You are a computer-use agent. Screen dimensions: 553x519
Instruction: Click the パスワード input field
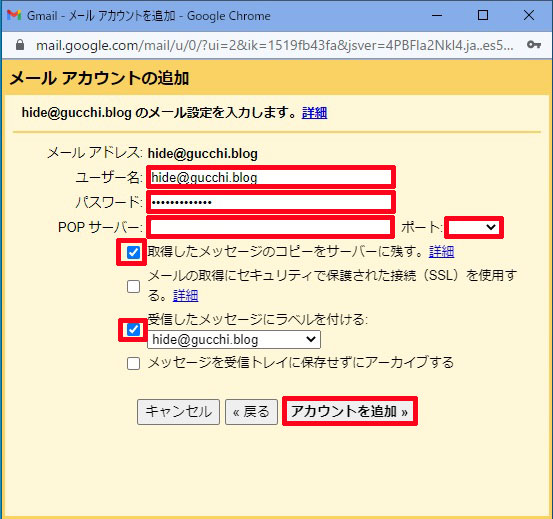point(271,202)
